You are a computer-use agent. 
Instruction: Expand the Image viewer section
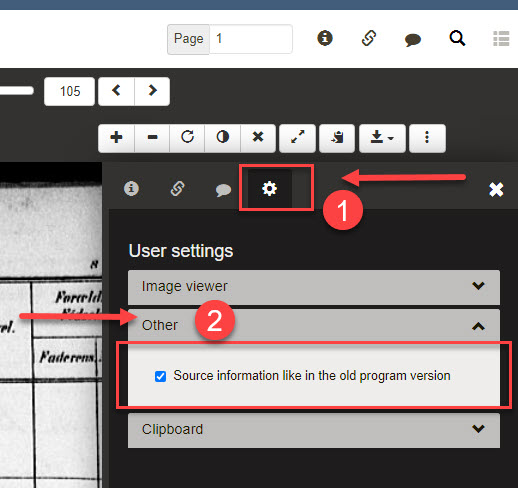[314, 287]
